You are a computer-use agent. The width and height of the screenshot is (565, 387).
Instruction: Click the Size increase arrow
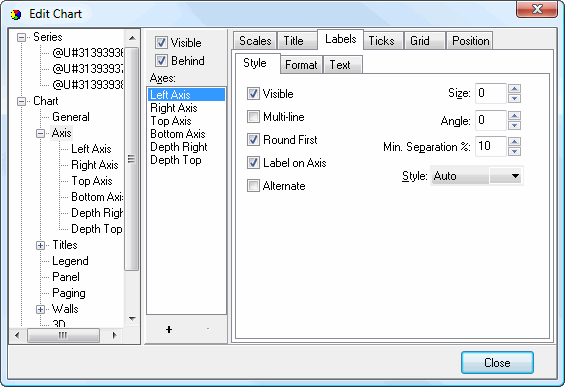click(x=514, y=89)
